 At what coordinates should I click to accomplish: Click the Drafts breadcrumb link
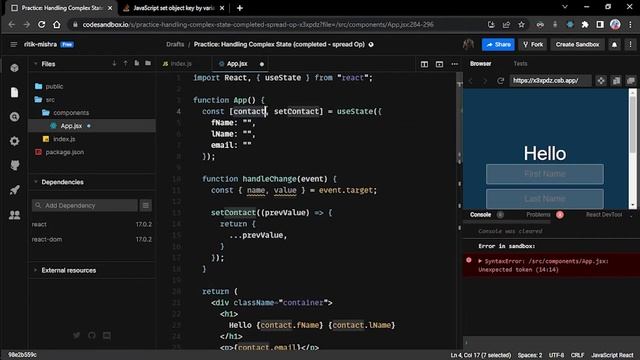click(175, 44)
